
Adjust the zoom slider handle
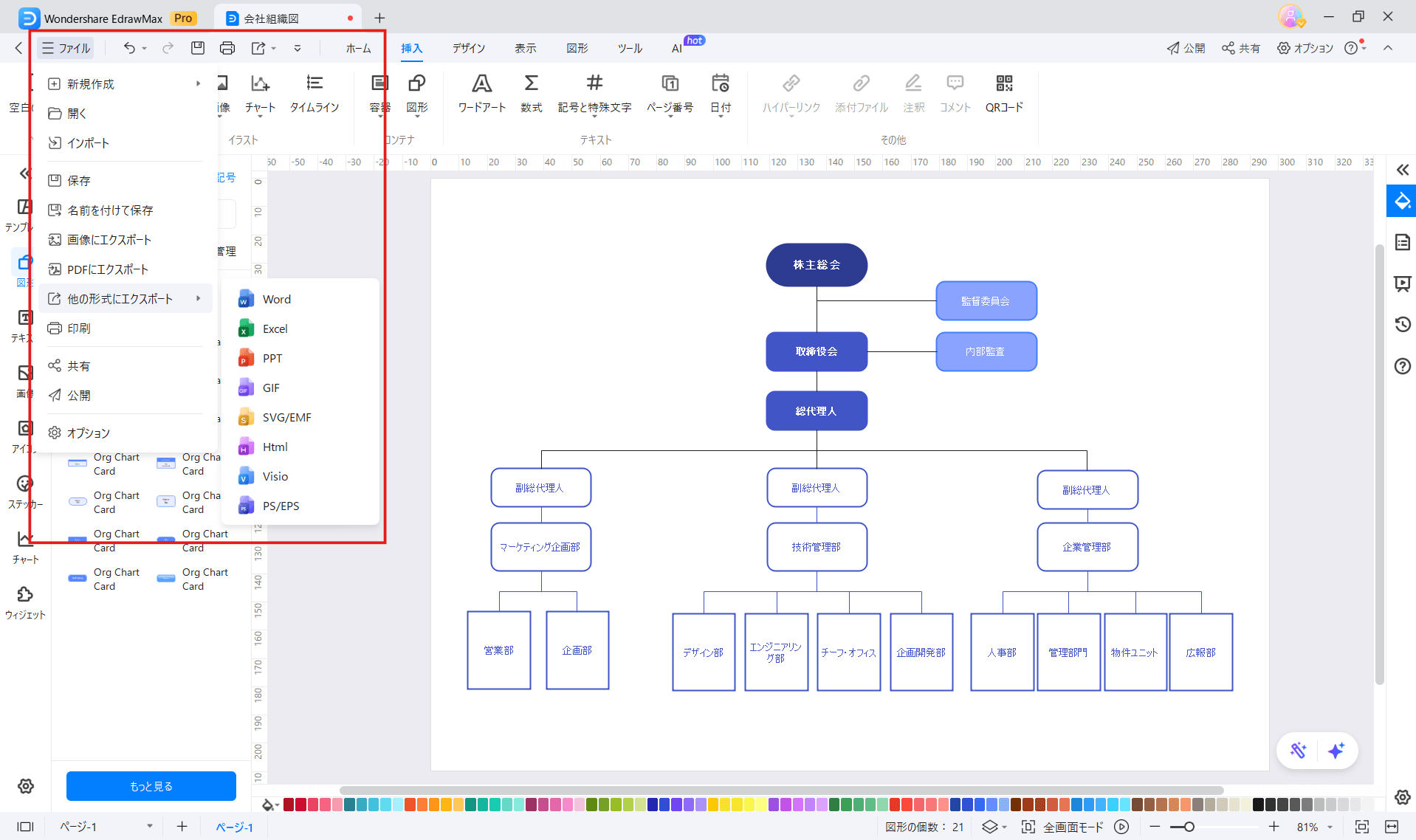tap(1189, 827)
